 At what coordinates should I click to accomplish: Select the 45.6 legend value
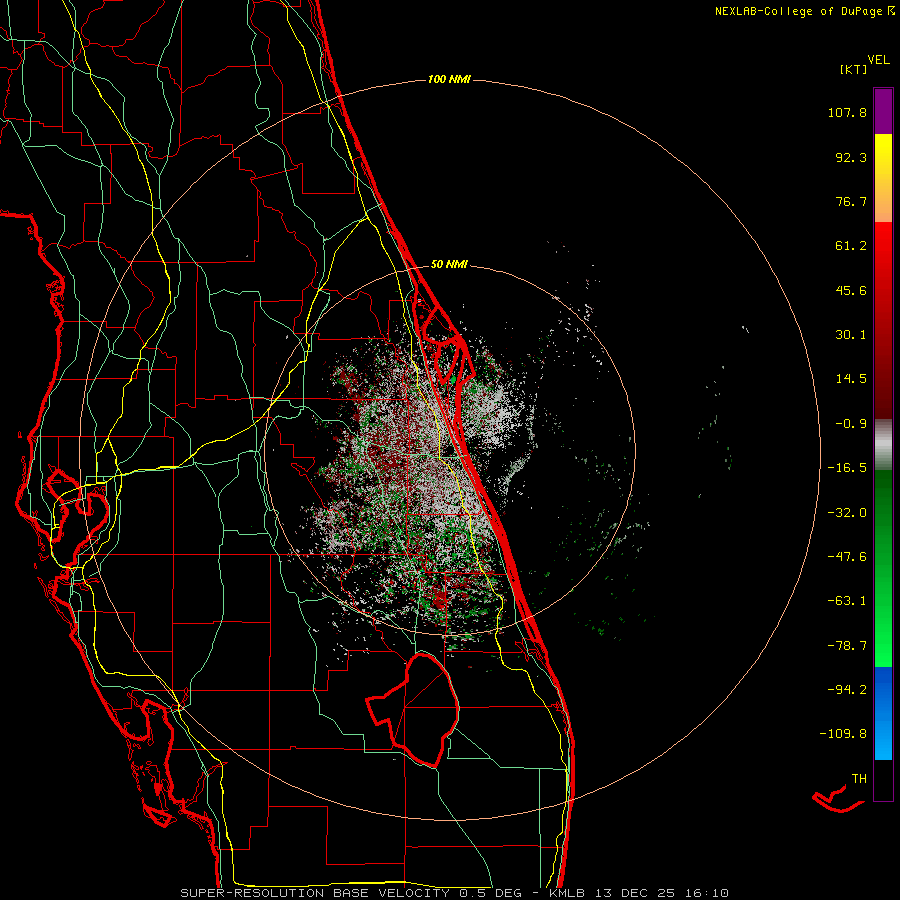851,290
